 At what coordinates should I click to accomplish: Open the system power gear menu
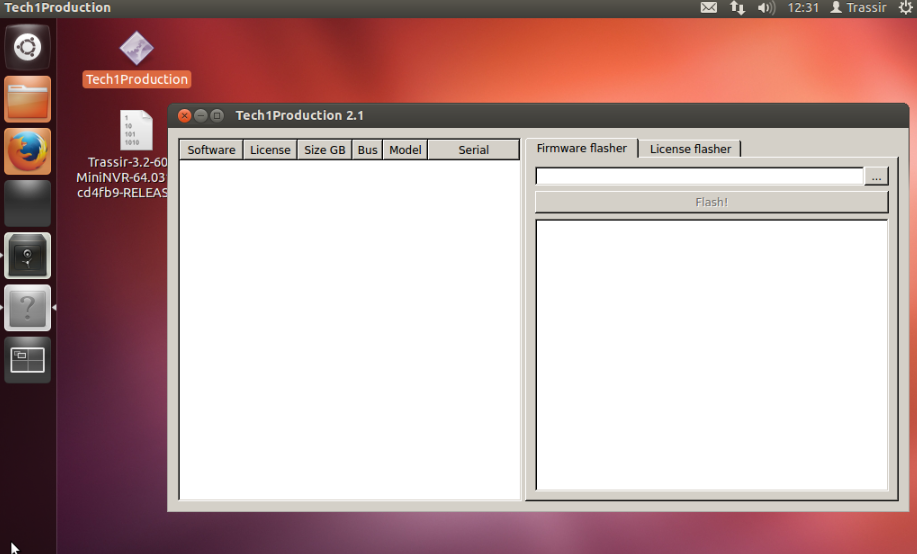click(906, 8)
